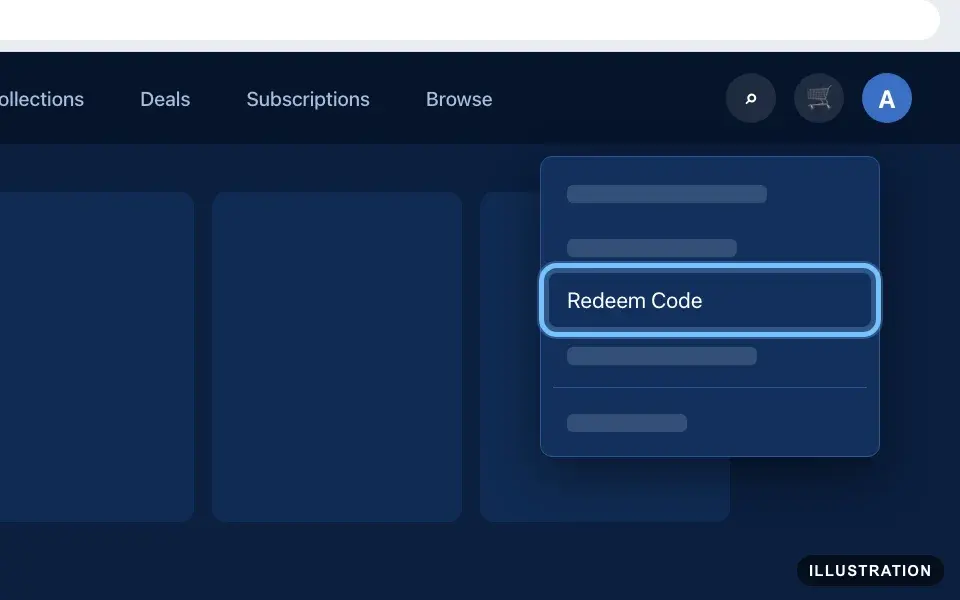
Task: Open the Subscriptions tab
Action: [308, 99]
